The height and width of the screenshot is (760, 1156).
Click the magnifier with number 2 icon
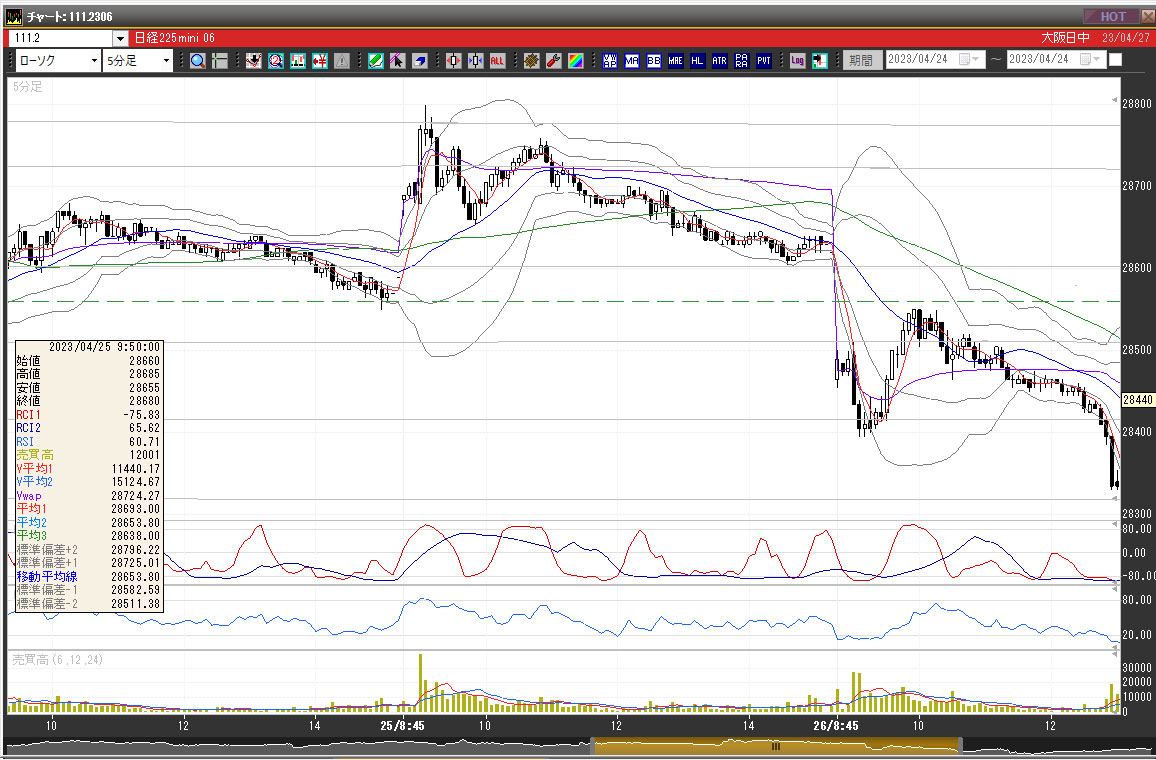[276, 61]
